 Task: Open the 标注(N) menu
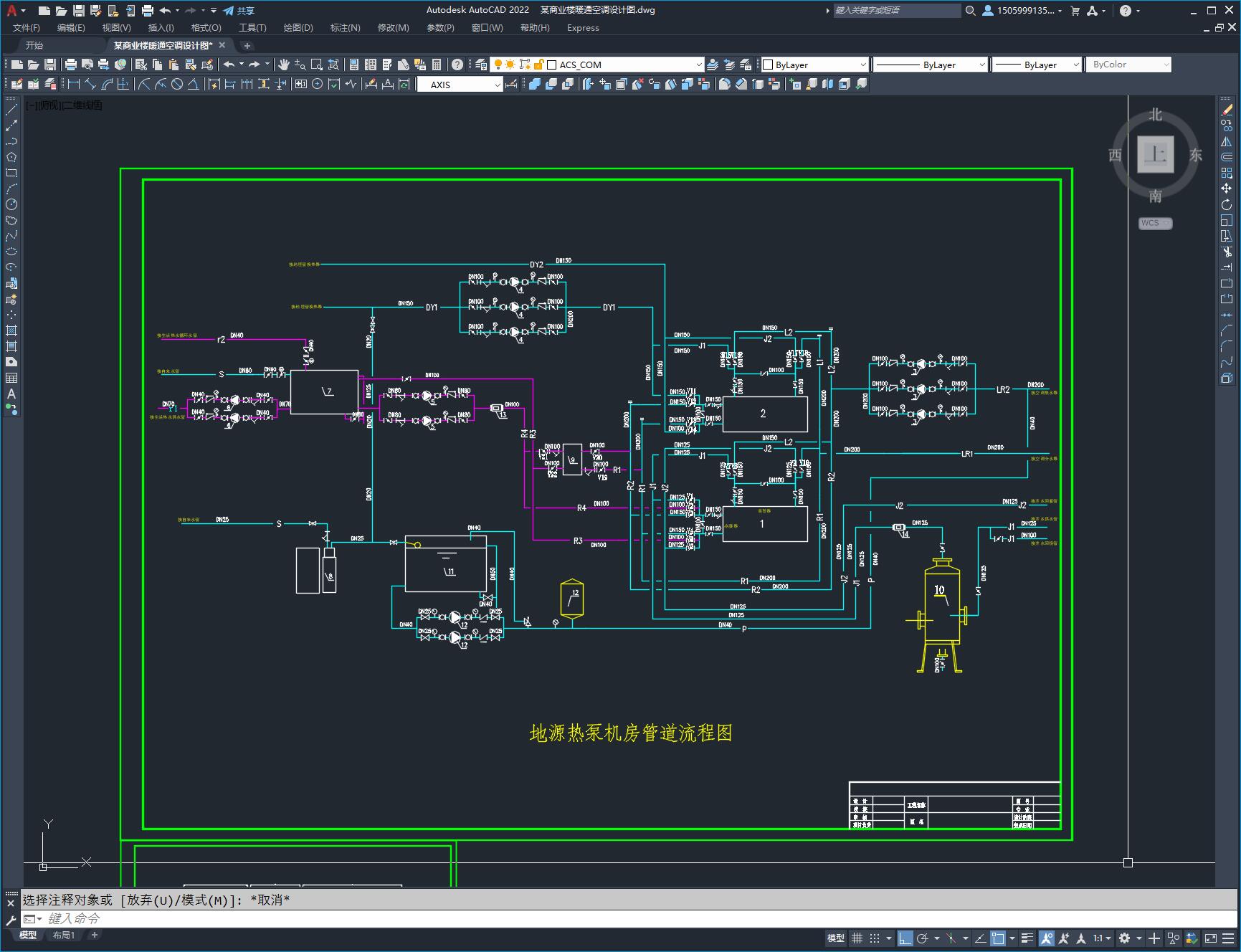[345, 27]
